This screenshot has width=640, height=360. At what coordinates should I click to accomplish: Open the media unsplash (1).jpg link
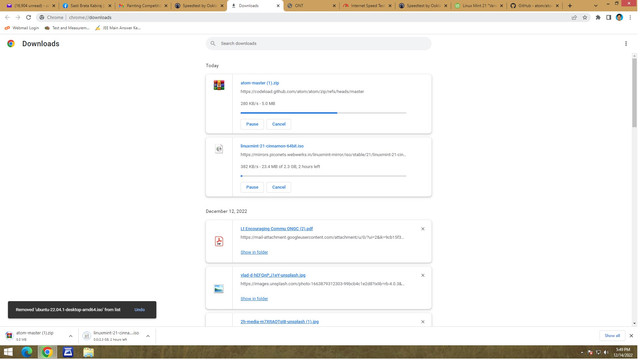(x=280, y=322)
